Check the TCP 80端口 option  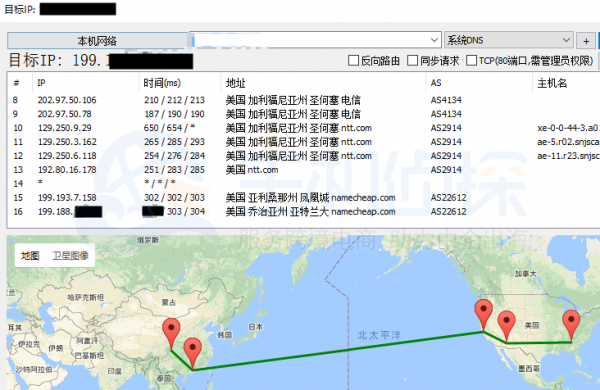point(471,60)
